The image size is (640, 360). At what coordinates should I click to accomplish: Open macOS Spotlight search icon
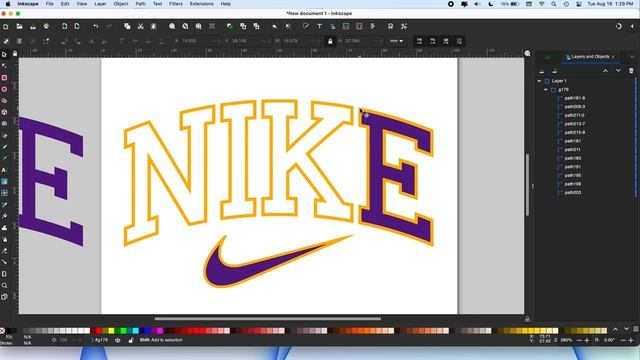point(554,4)
